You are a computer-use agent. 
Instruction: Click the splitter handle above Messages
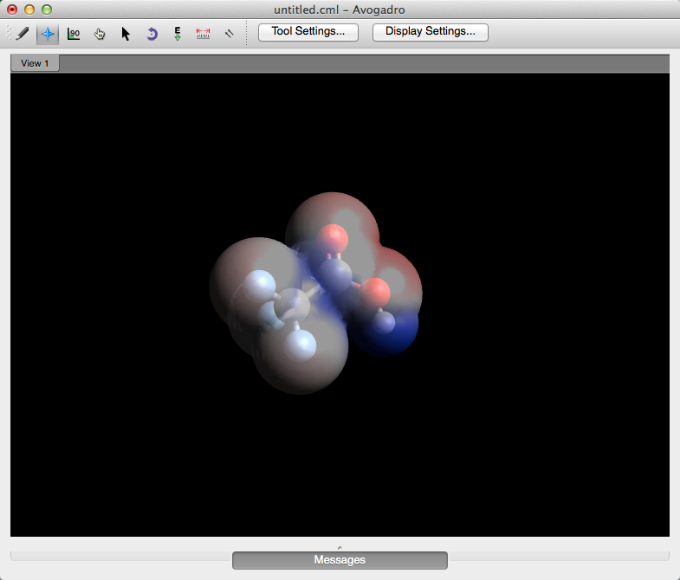tap(339, 546)
